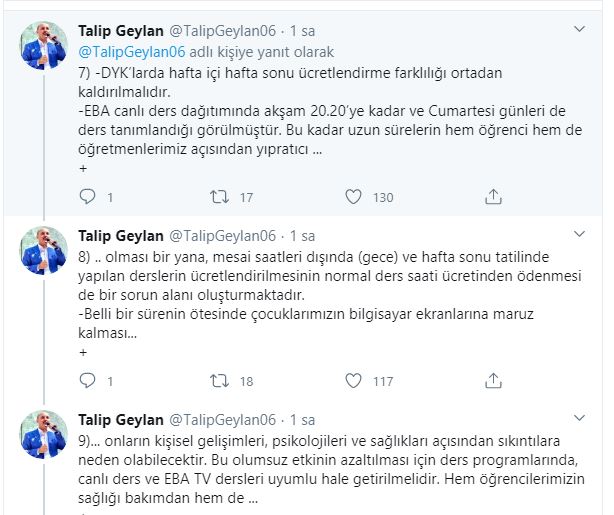The height and width of the screenshot is (515, 614).
Task: Retweet the tweet starting with "7)"
Action: pyautogui.click(x=219, y=197)
